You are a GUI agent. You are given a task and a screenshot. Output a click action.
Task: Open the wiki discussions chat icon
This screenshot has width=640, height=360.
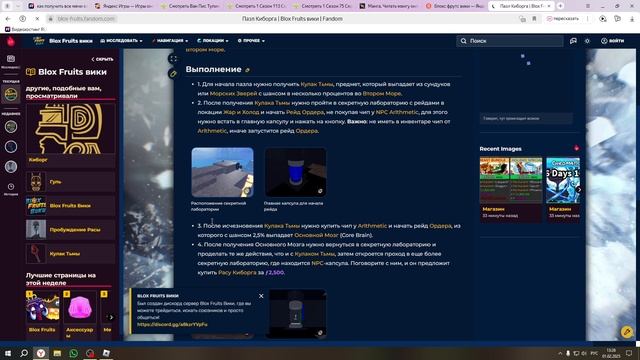coord(573,41)
